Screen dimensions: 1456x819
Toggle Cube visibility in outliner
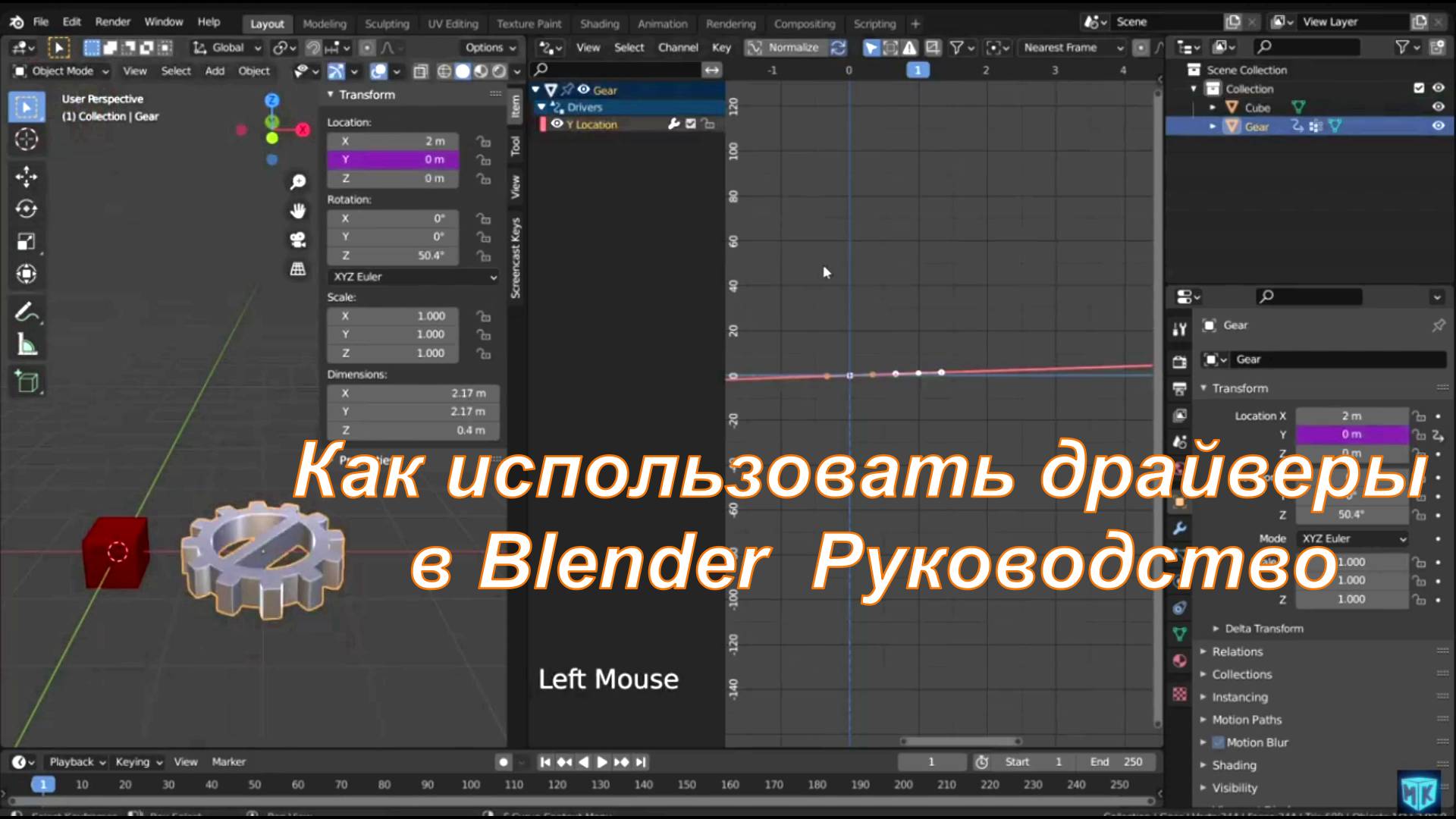1437,107
